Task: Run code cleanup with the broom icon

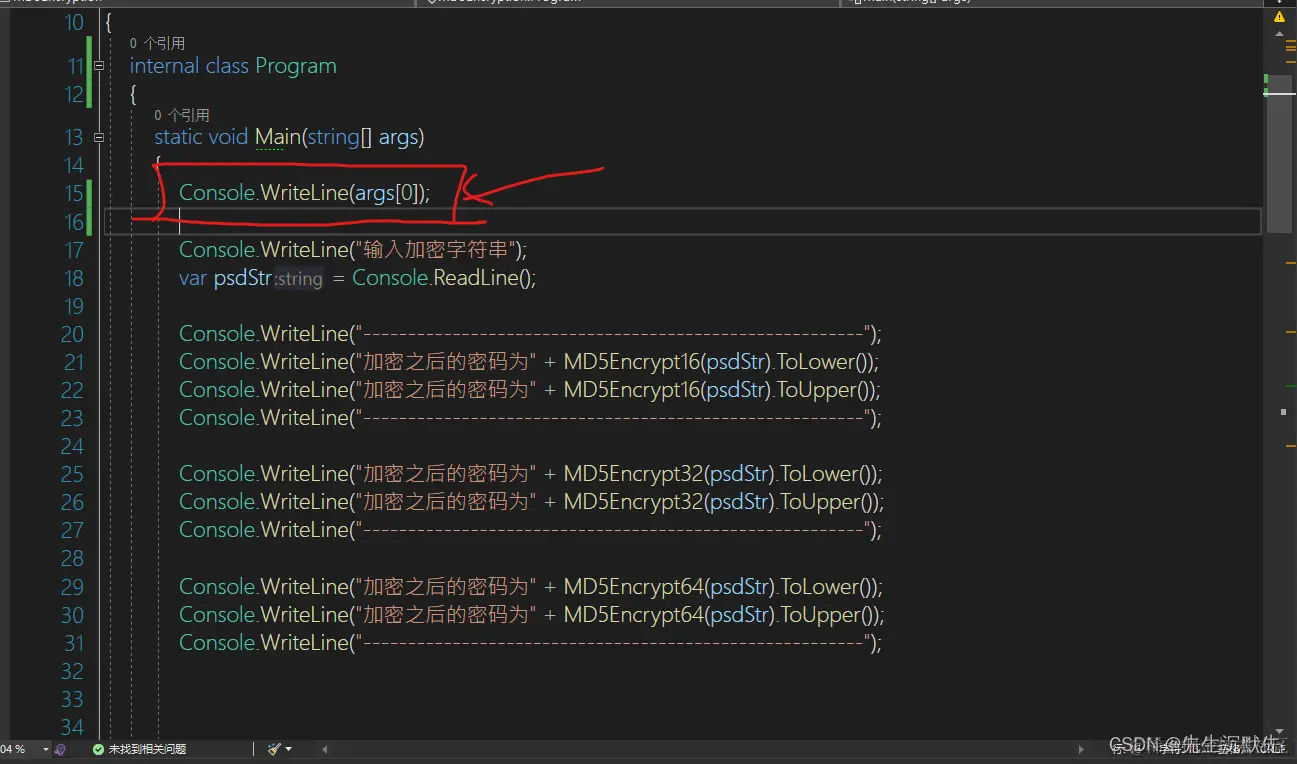Action: pos(274,749)
